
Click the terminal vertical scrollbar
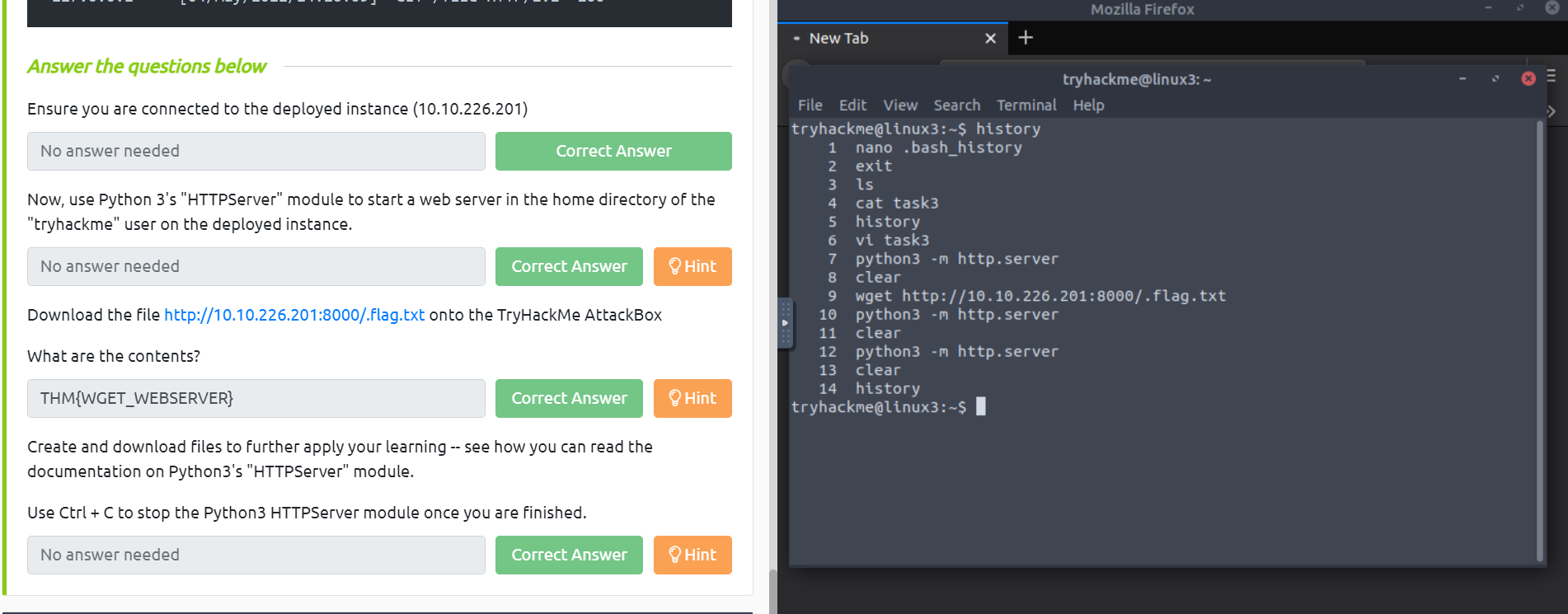click(x=1539, y=340)
